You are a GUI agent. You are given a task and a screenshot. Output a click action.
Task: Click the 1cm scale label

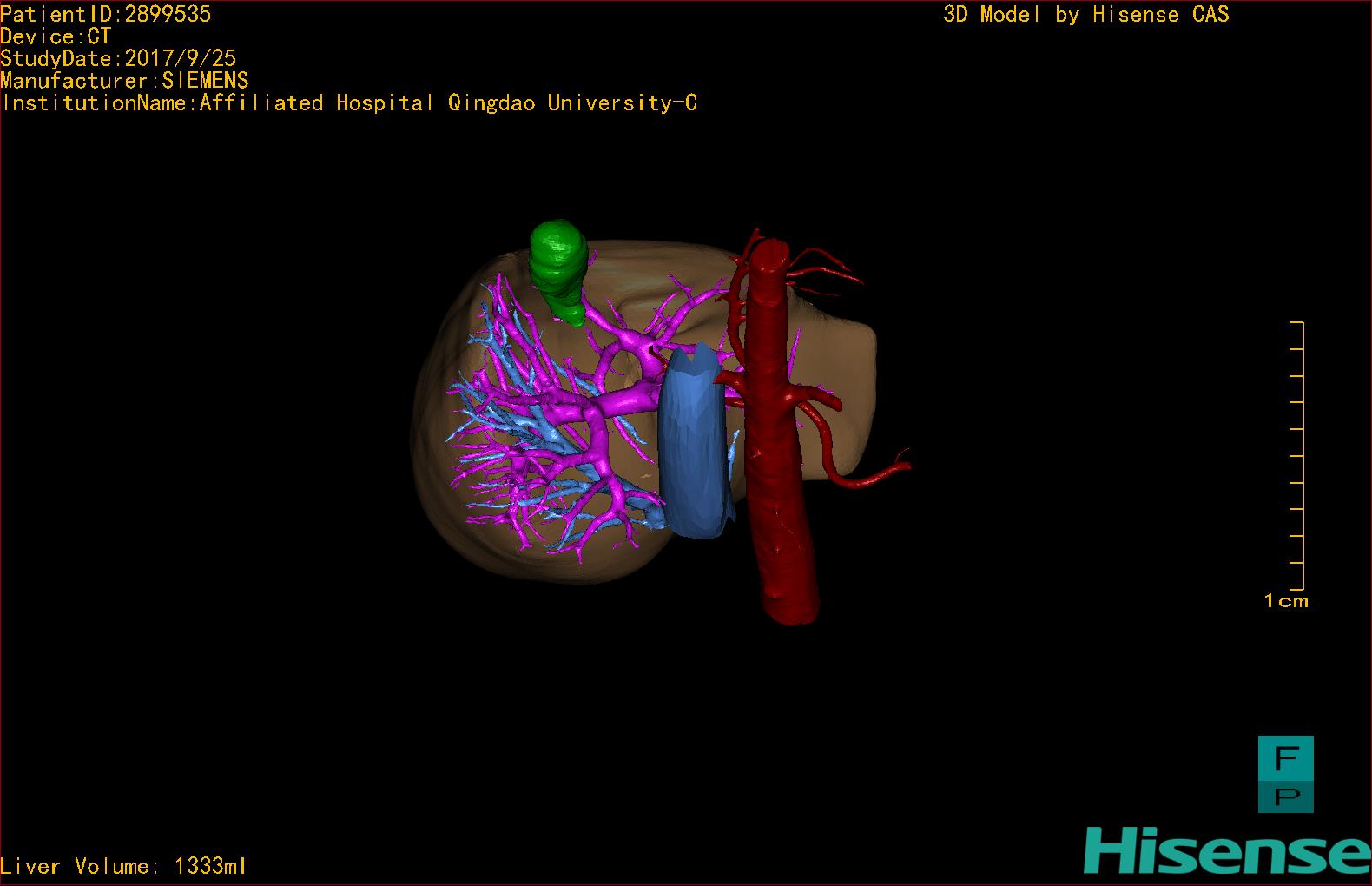click(x=1286, y=600)
